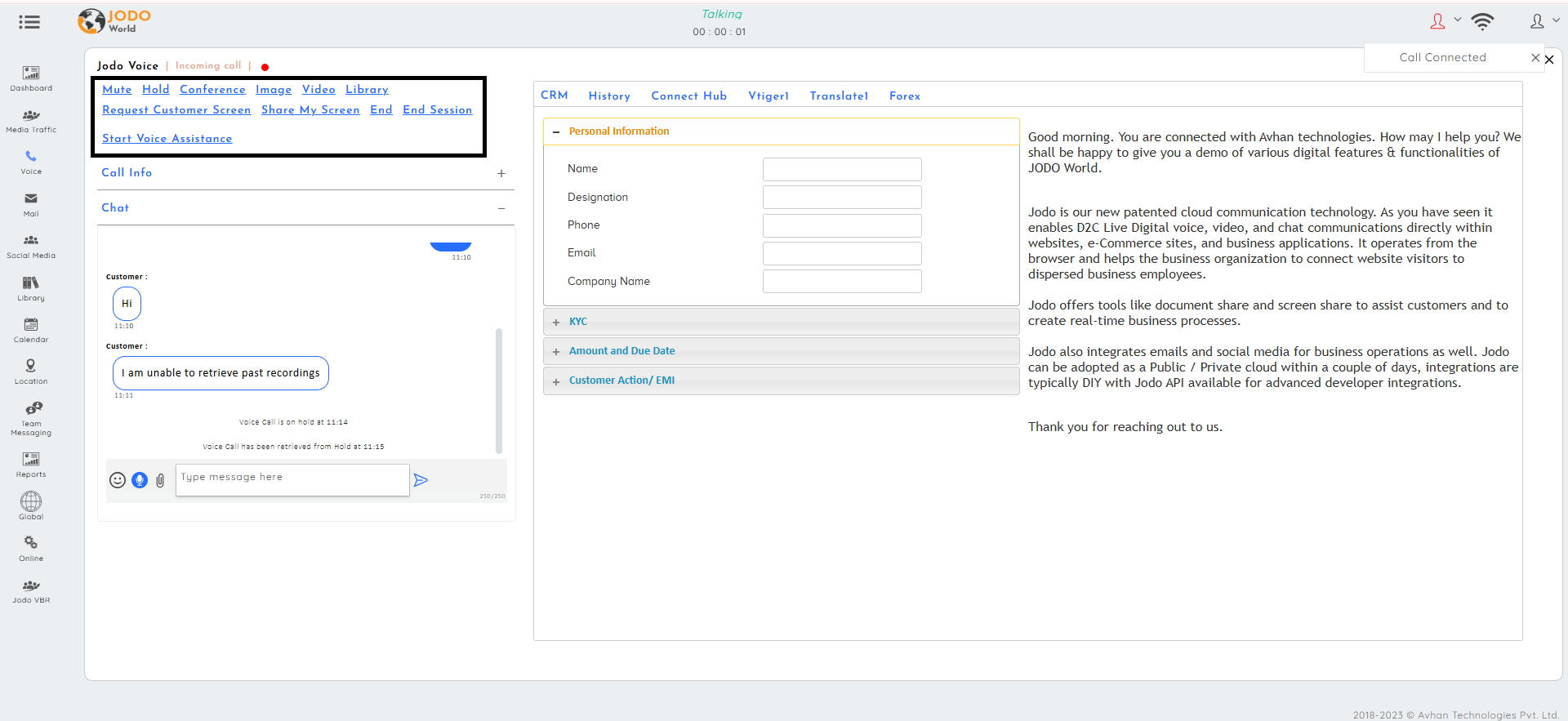Open the profile account icon
The image size is (1568, 721).
(x=1537, y=21)
